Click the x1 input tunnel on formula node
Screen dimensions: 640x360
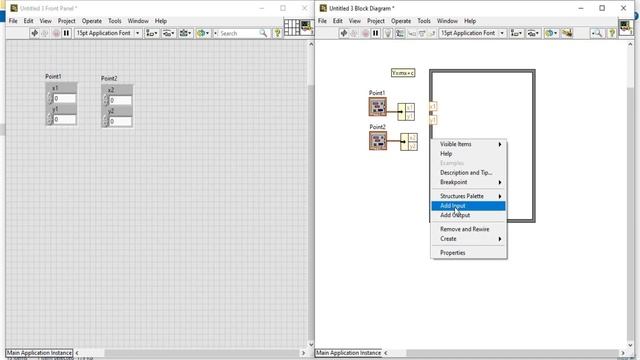(x=433, y=107)
